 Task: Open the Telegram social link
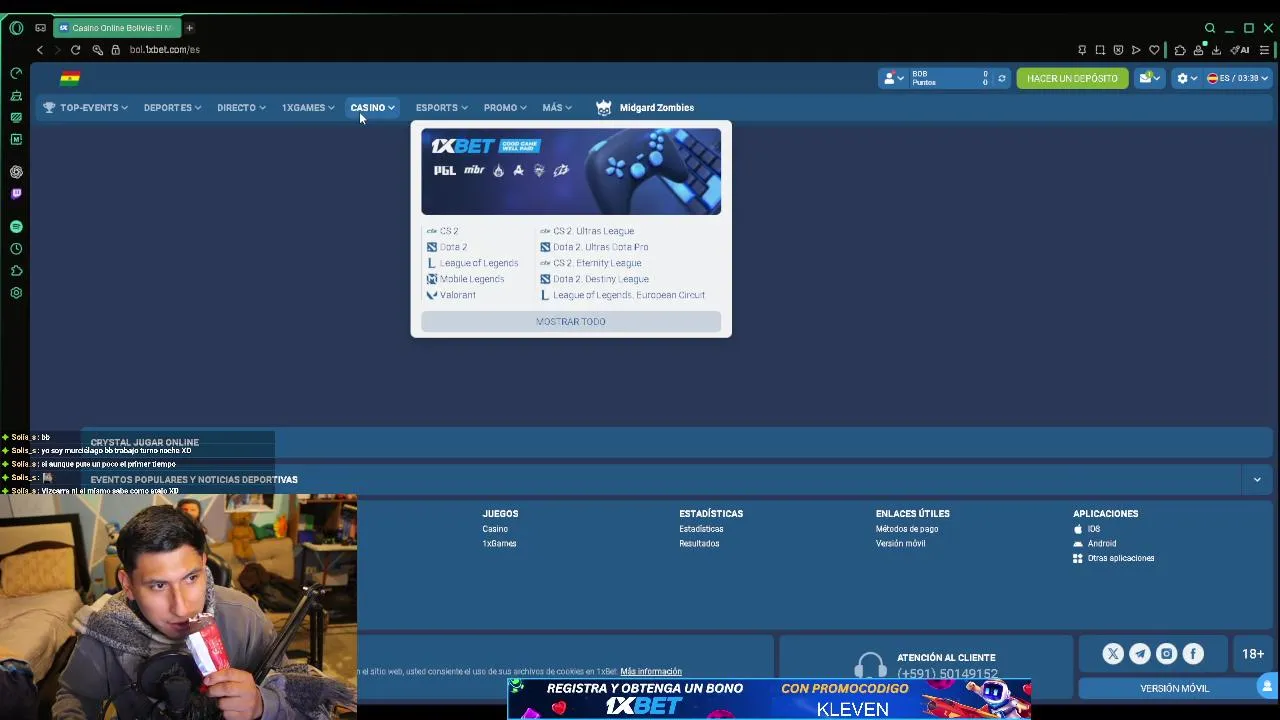tap(1140, 654)
